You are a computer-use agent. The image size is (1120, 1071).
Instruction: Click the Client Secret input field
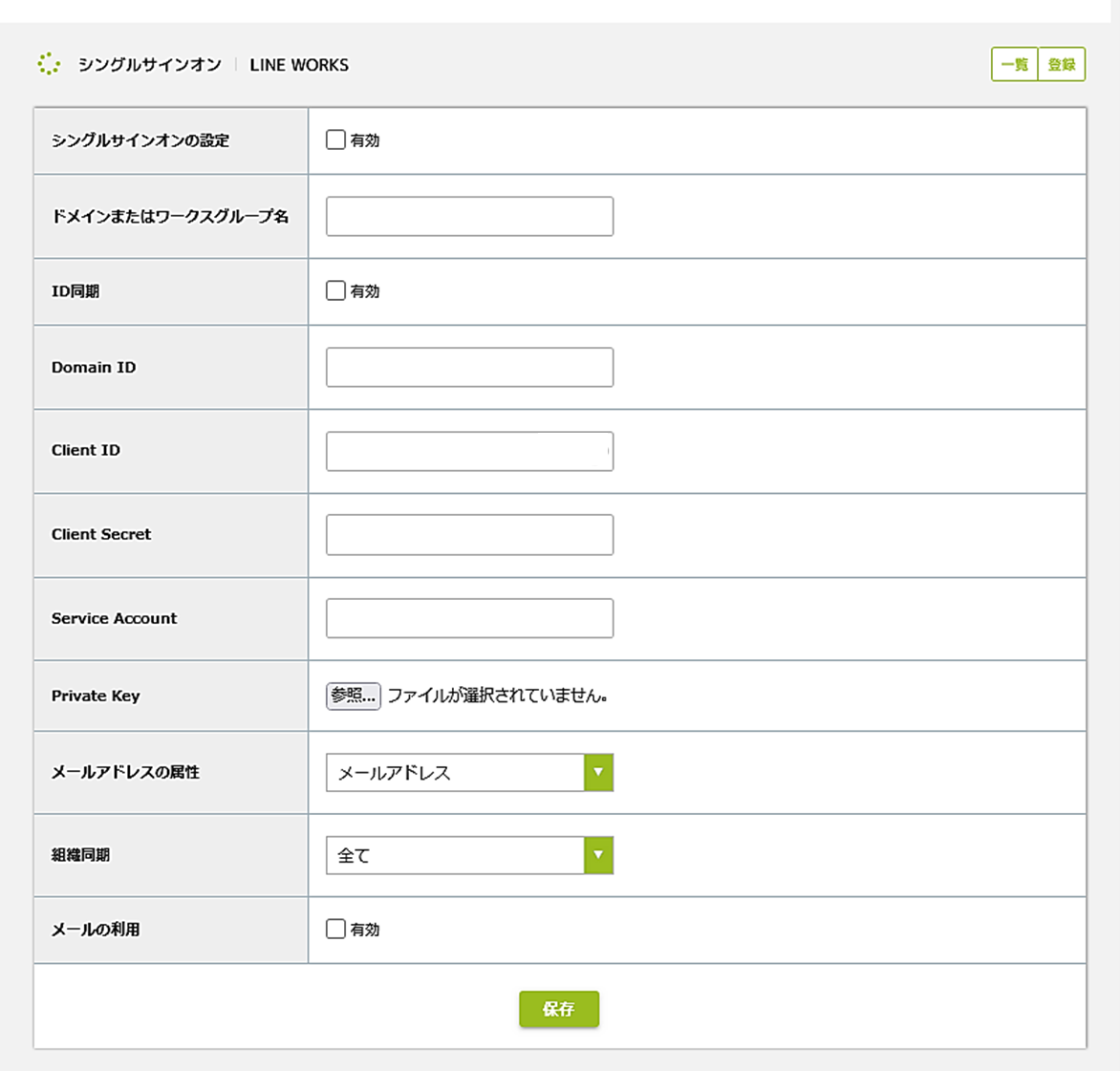469,534
